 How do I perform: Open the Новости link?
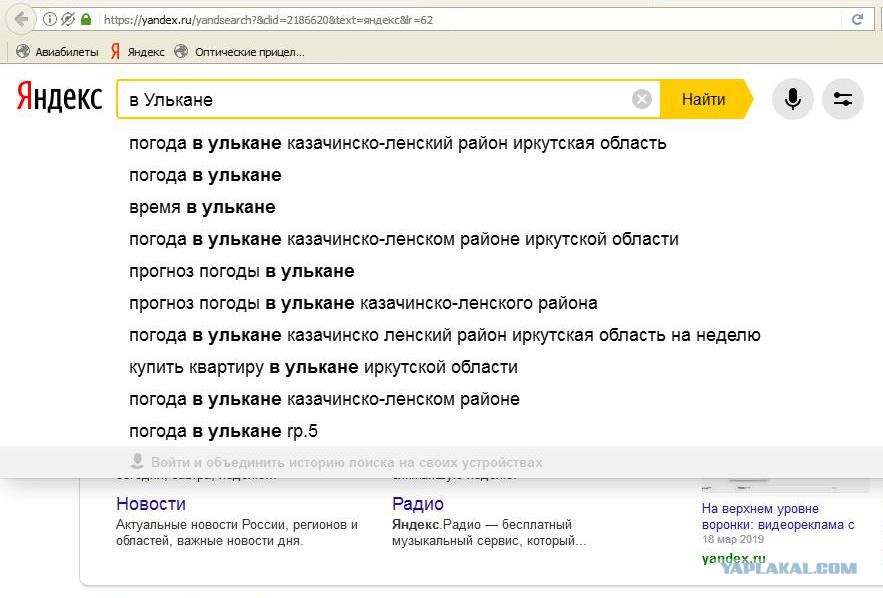151,504
